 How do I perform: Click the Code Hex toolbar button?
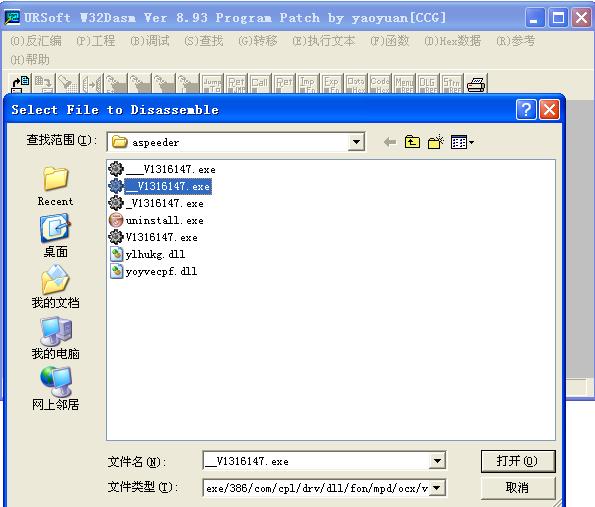pos(380,83)
